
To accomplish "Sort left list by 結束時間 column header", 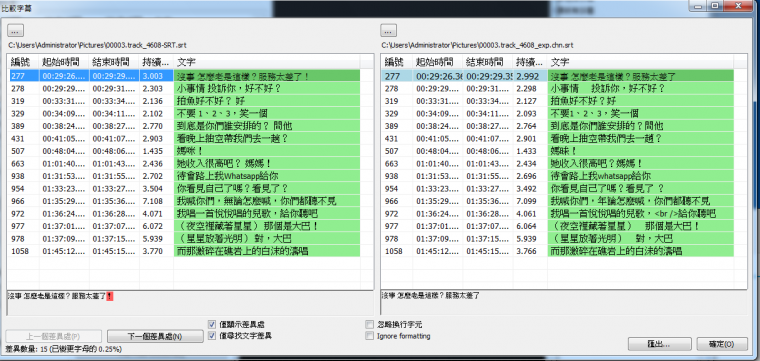I will (114, 62).
